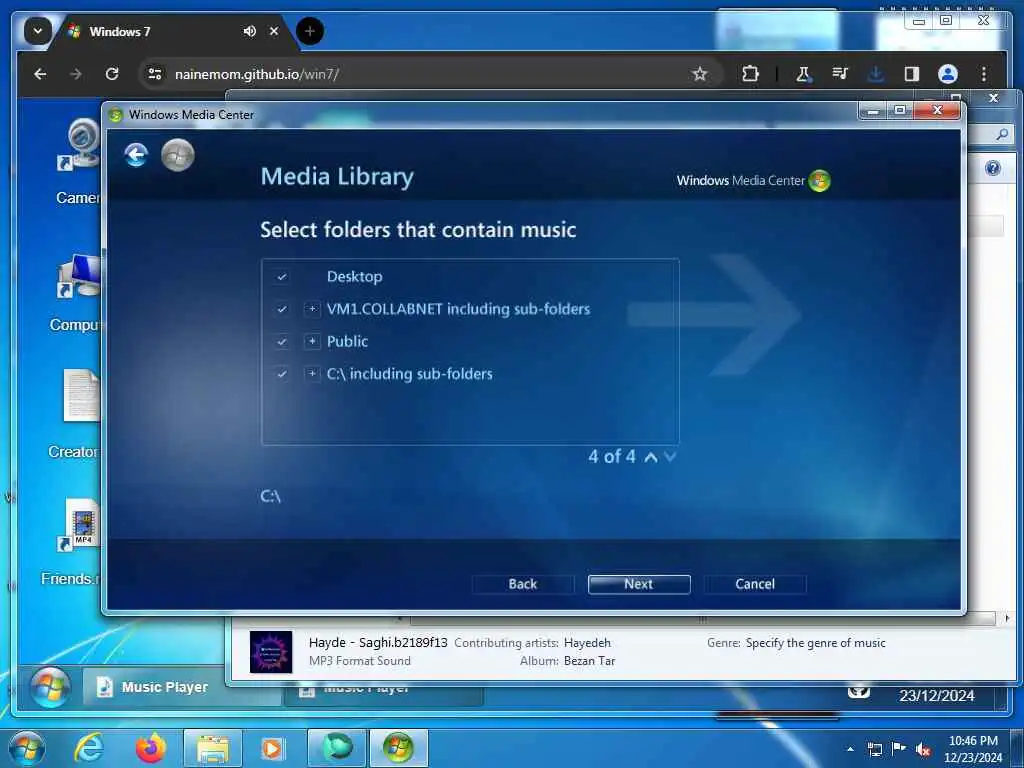Open Firefox from the taskbar
The width and height of the screenshot is (1024, 768).
pyautogui.click(x=151, y=748)
